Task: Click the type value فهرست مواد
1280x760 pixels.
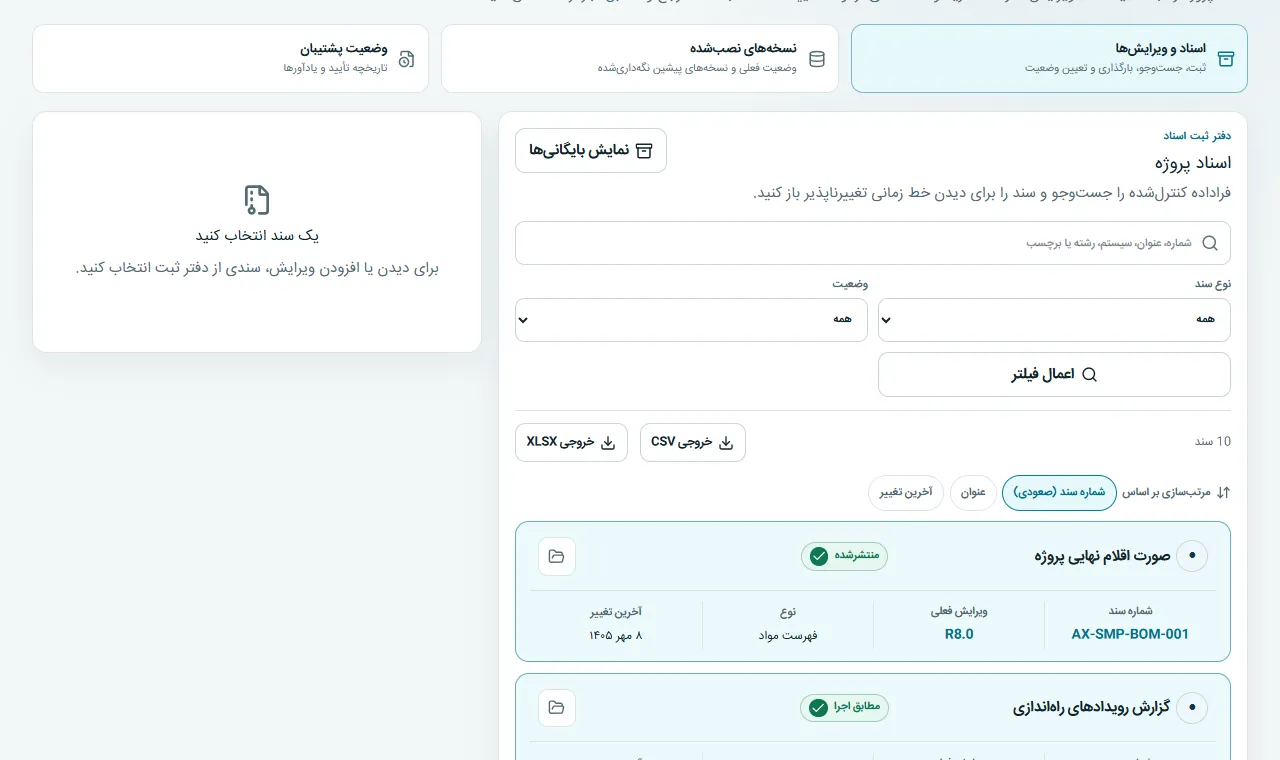Action: (x=788, y=635)
